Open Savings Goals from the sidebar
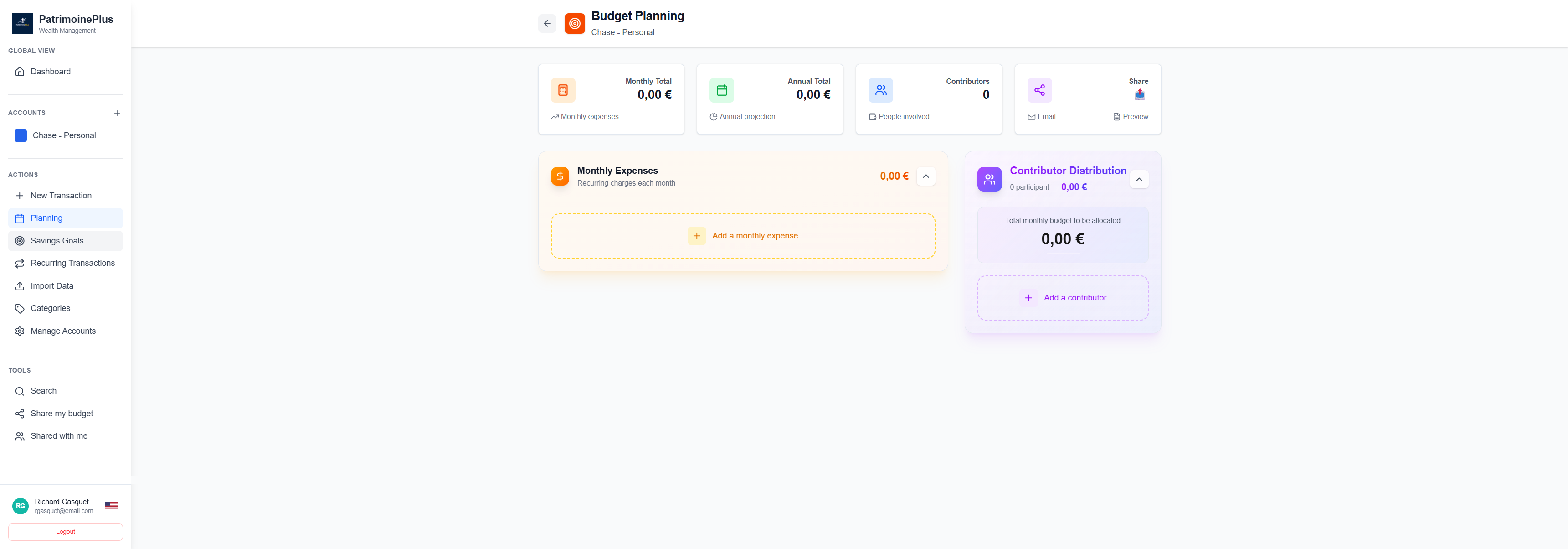This screenshot has width=1568, height=549. point(57,241)
